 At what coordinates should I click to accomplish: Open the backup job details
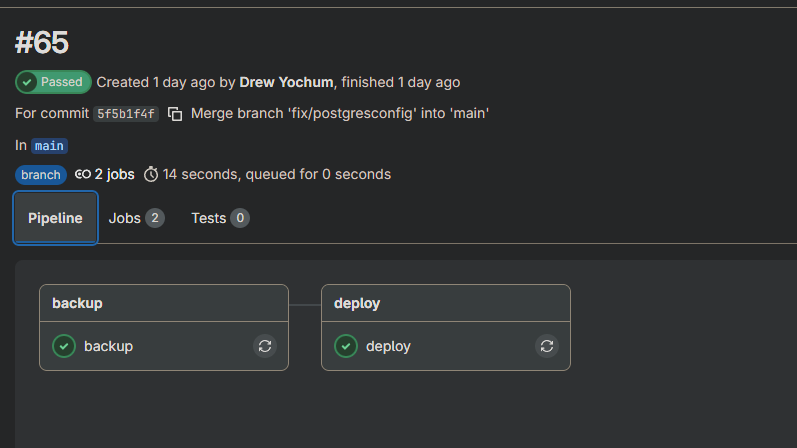[x=108, y=346]
